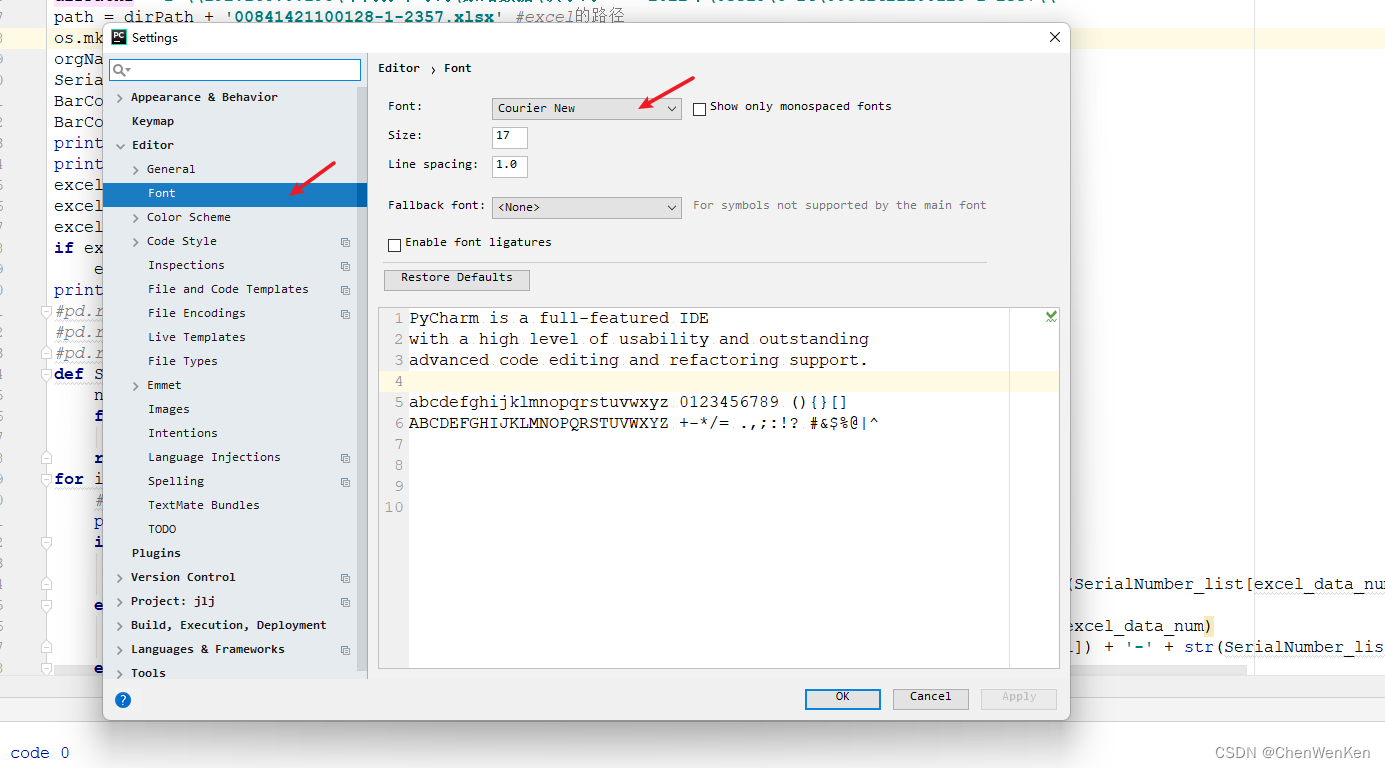This screenshot has width=1385, height=768.
Task: Select Keymap in settings tree
Action: point(153,121)
